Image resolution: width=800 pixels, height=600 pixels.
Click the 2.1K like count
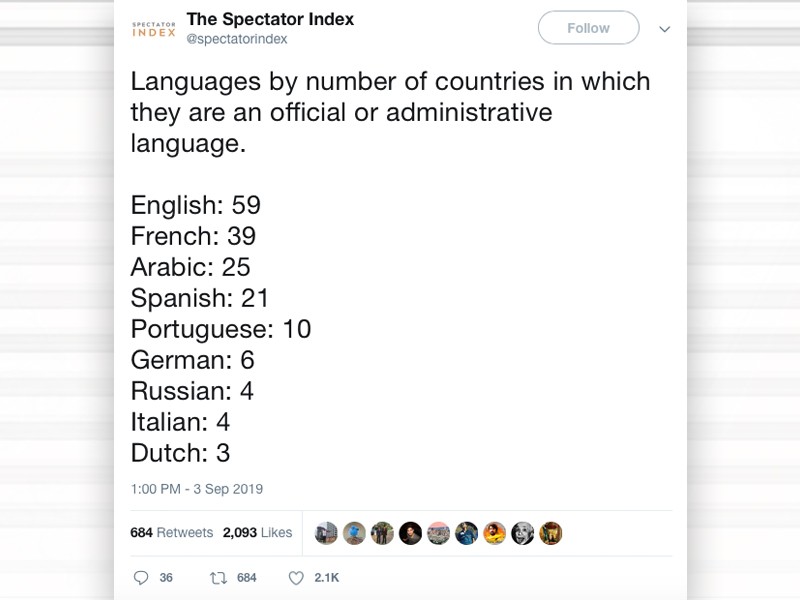[x=327, y=578]
